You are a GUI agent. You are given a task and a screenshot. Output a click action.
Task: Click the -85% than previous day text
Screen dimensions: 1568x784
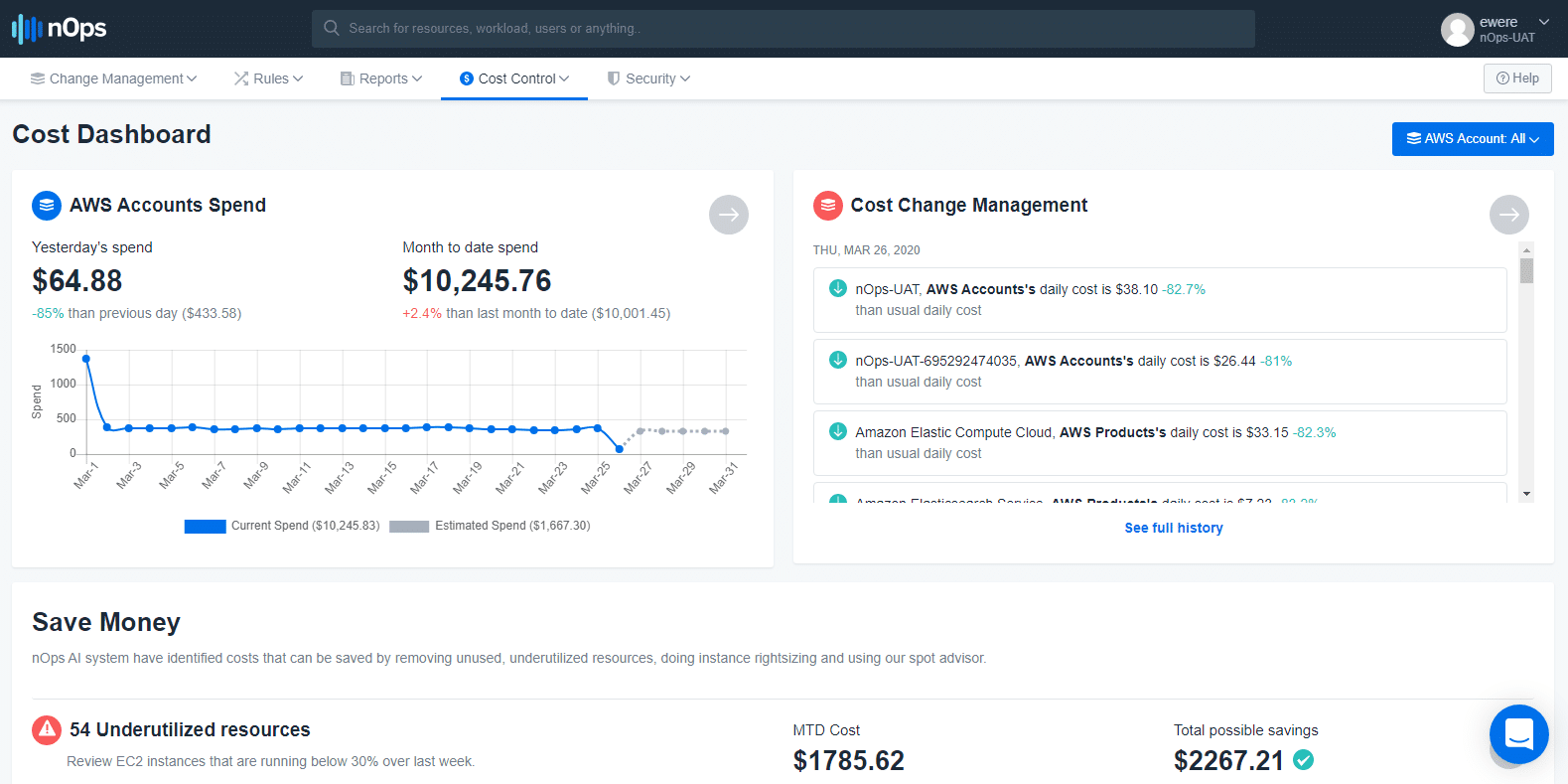pos(137,313)
